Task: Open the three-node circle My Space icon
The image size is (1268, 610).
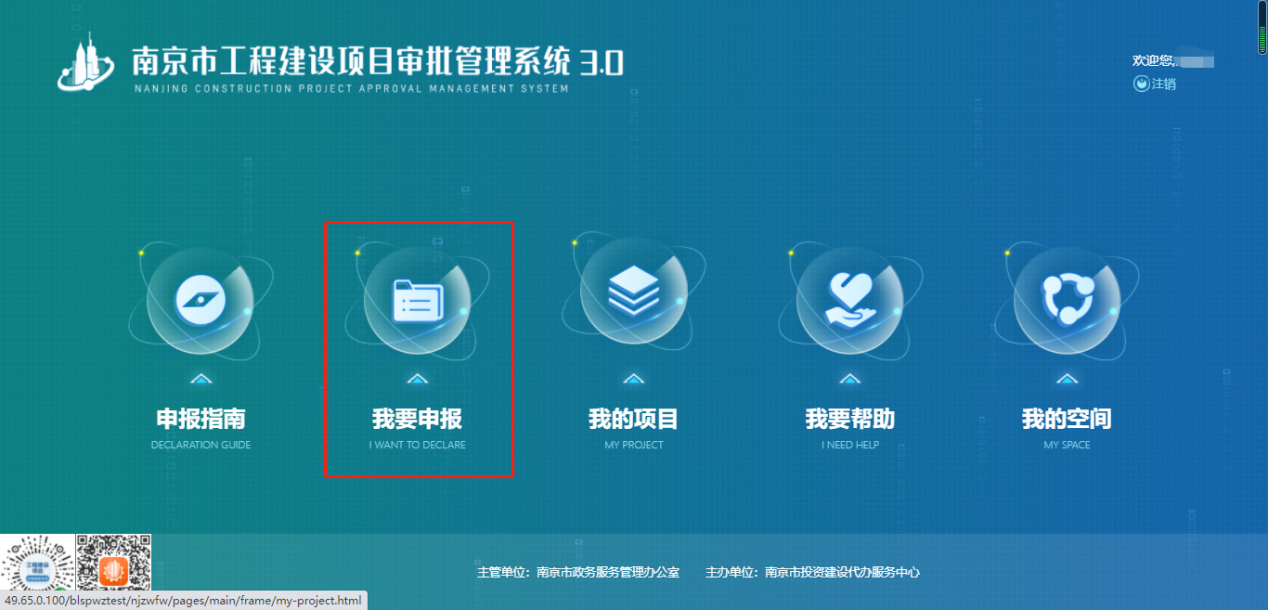Action: (x=1067, y=298)
